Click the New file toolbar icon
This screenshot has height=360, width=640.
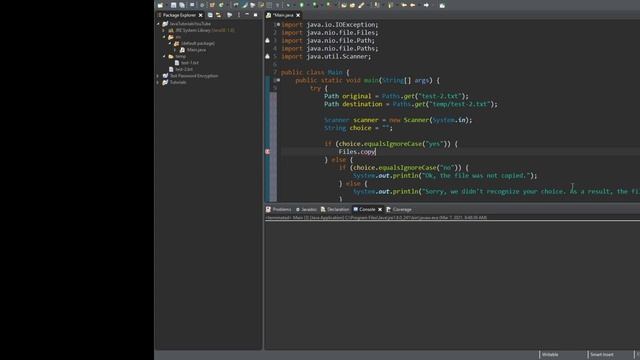pos(160,5)
